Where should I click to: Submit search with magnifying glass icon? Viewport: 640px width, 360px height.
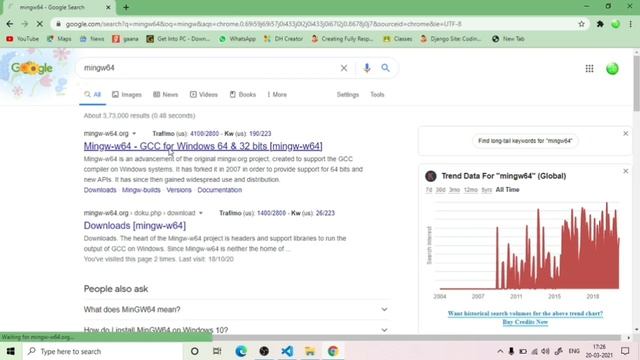[385, 68]
